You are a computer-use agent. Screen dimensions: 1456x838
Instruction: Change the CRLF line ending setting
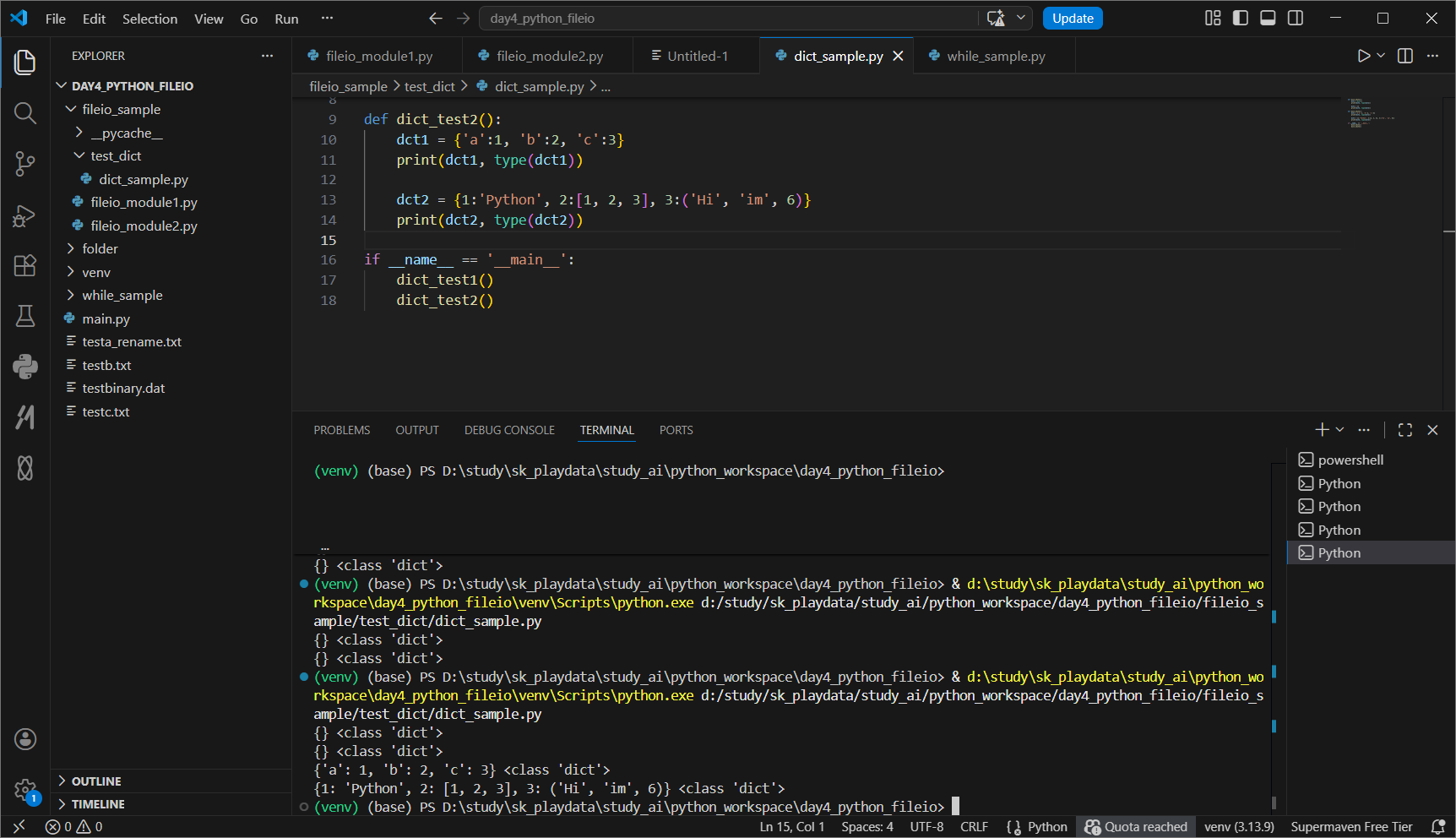point(974,827)
